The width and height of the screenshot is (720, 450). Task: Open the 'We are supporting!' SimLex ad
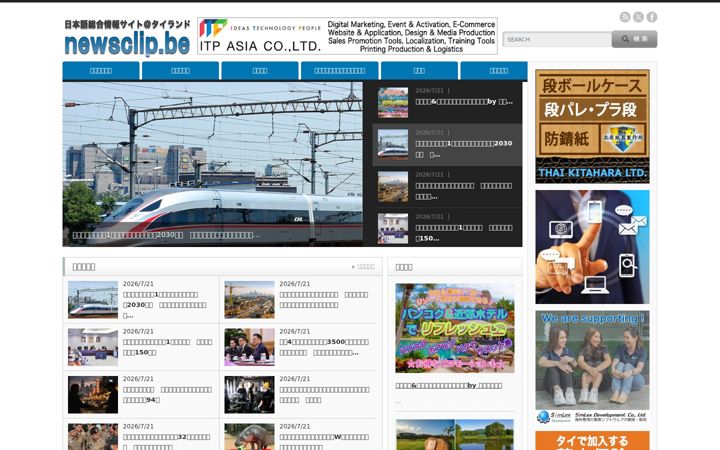(x=592, y=367)
